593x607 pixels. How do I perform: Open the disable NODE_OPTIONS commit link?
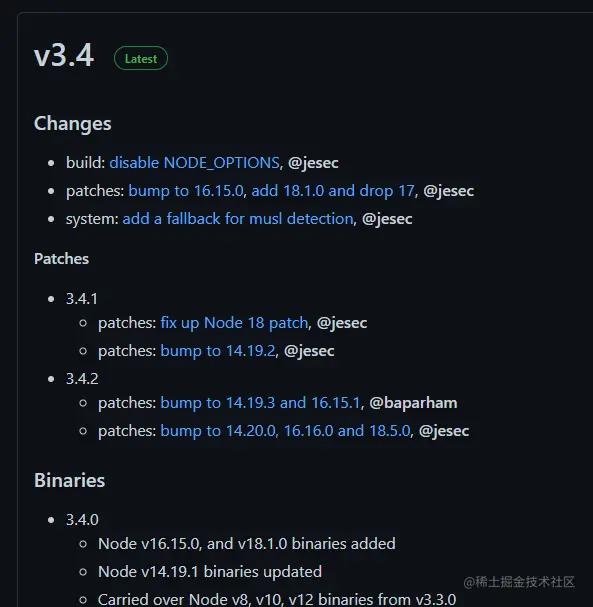194,163
